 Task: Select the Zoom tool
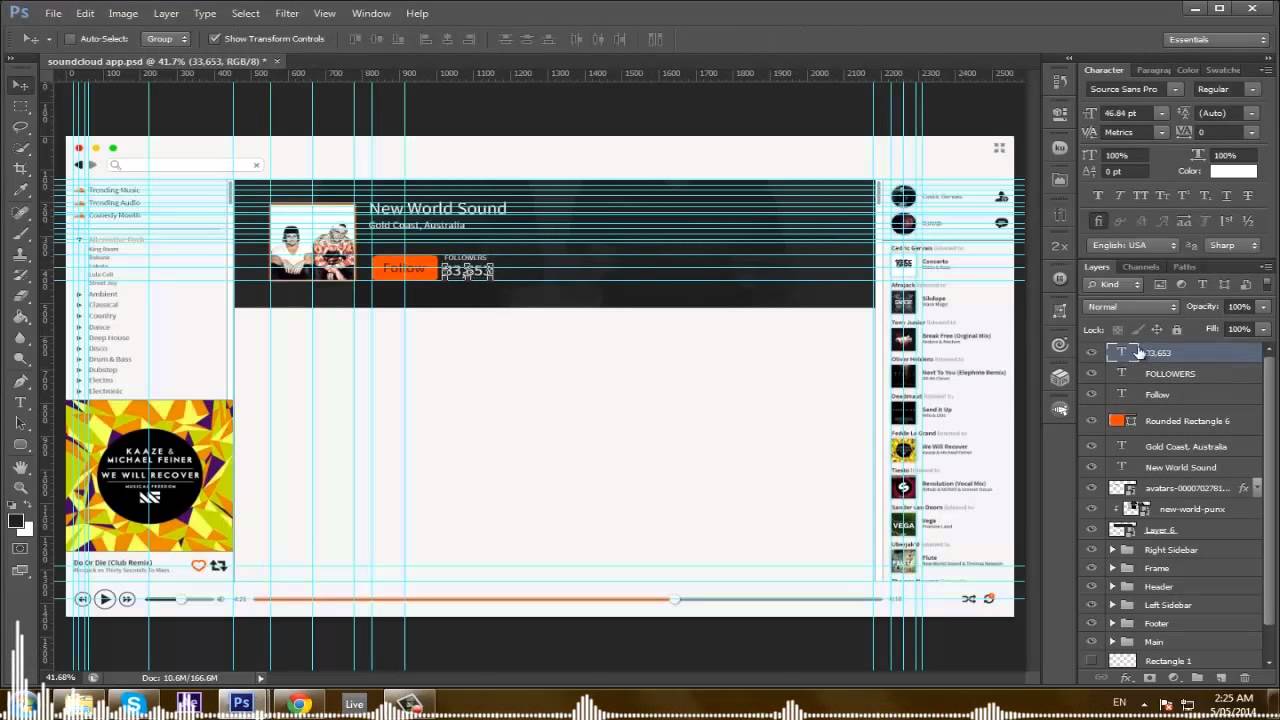[x=20, y=487]
